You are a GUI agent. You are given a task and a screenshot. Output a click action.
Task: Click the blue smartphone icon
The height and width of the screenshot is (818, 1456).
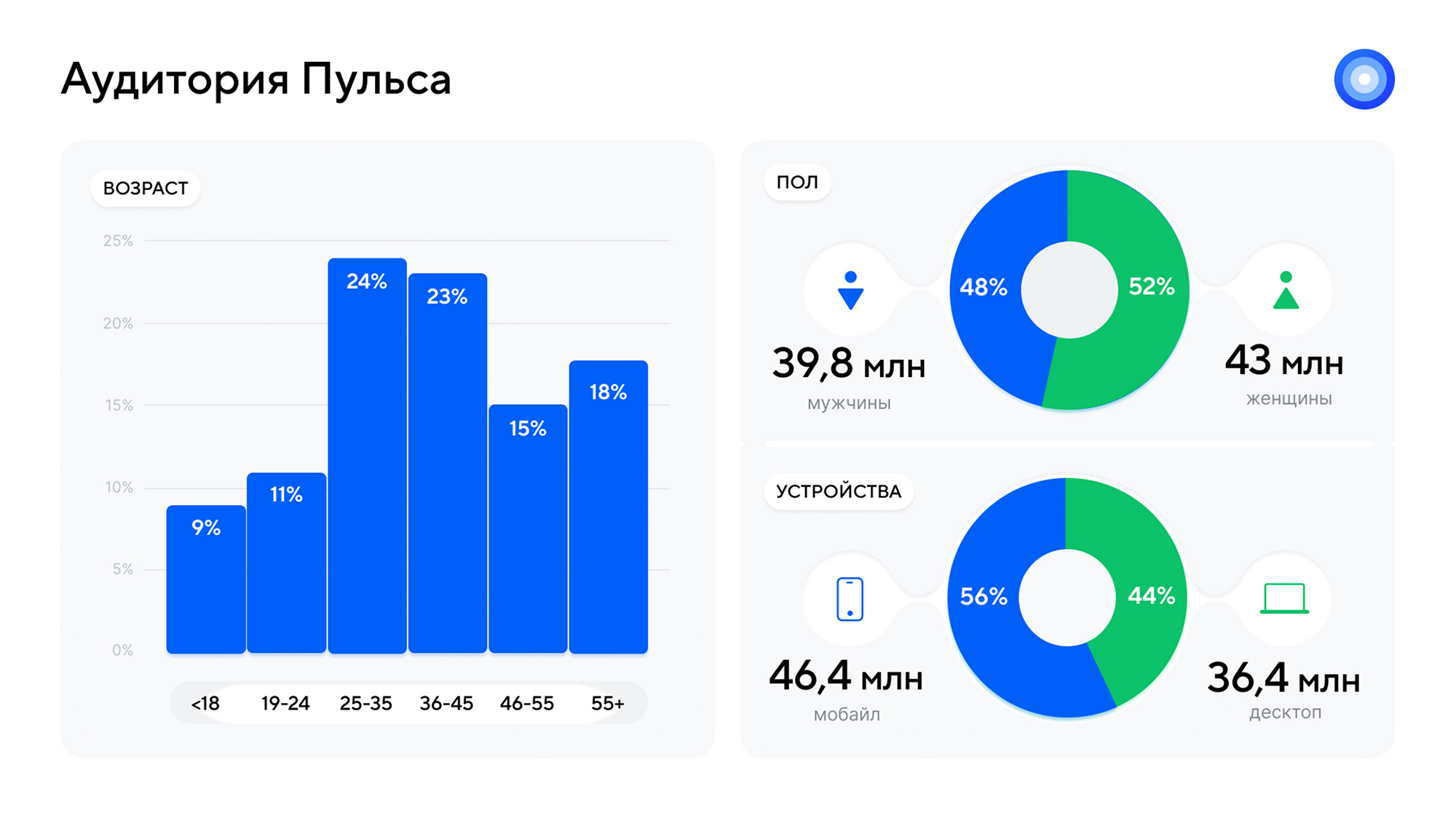(x=850, y=599)
